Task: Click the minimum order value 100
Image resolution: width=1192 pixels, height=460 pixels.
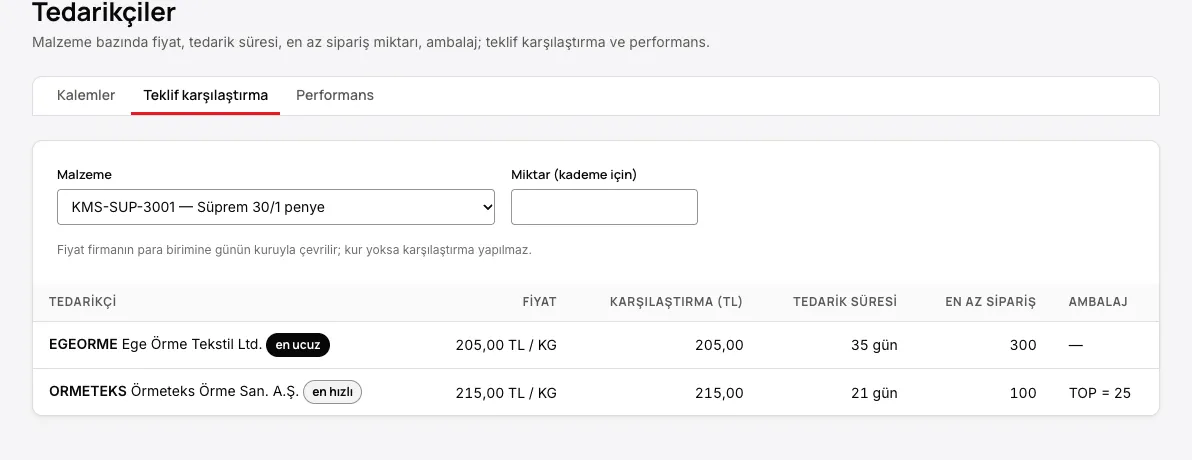Action: click(1024, 393)
